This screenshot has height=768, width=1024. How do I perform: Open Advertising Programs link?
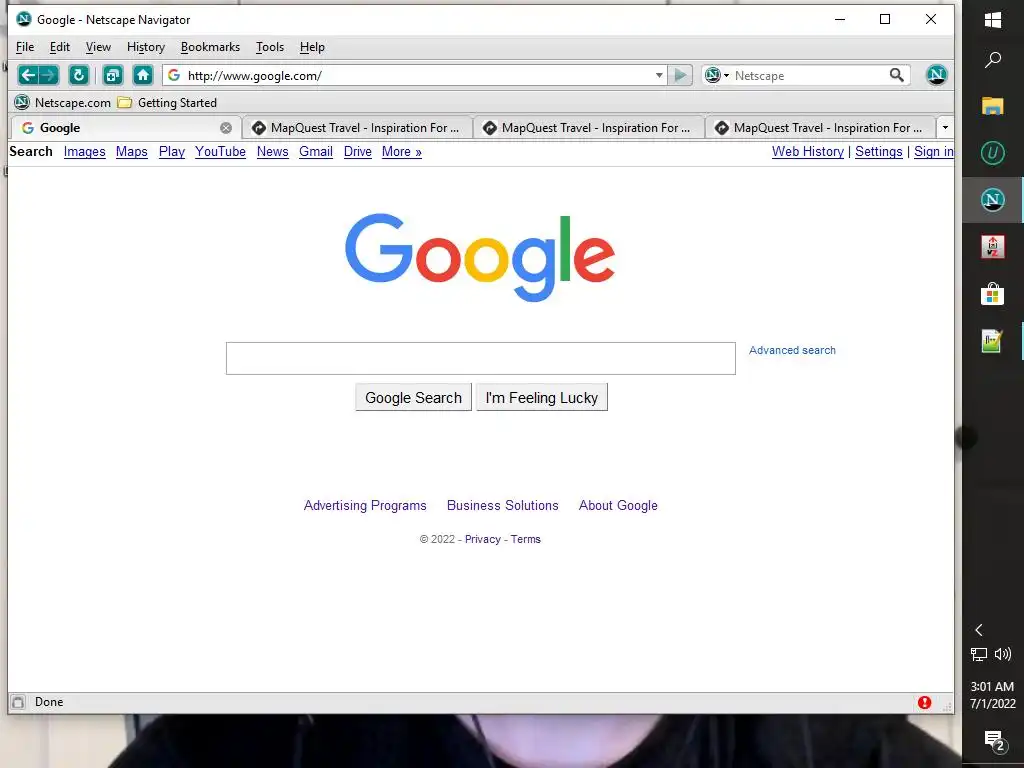pos(365,505)
